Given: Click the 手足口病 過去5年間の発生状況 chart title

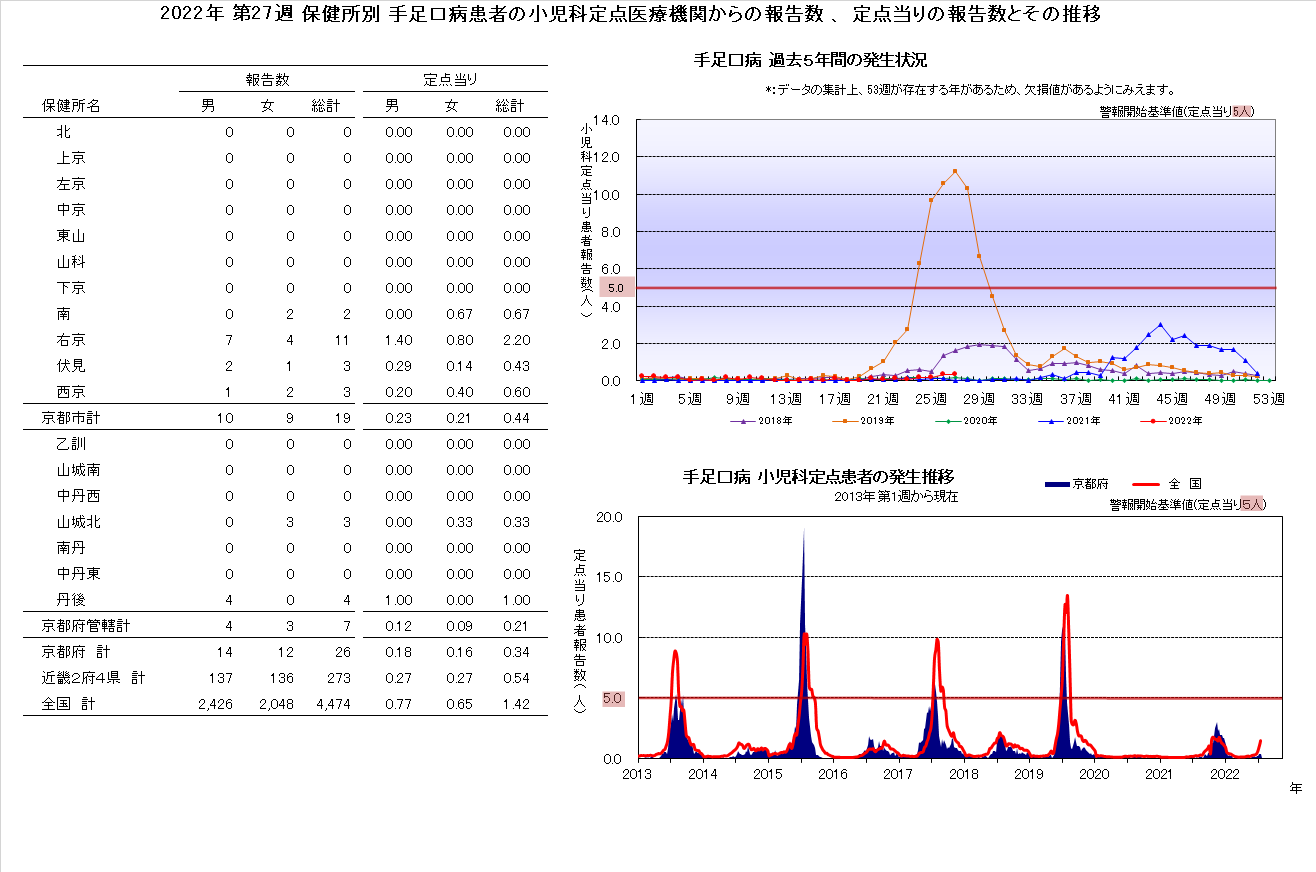Looking at the screenshot, I should tap(809, 61).
